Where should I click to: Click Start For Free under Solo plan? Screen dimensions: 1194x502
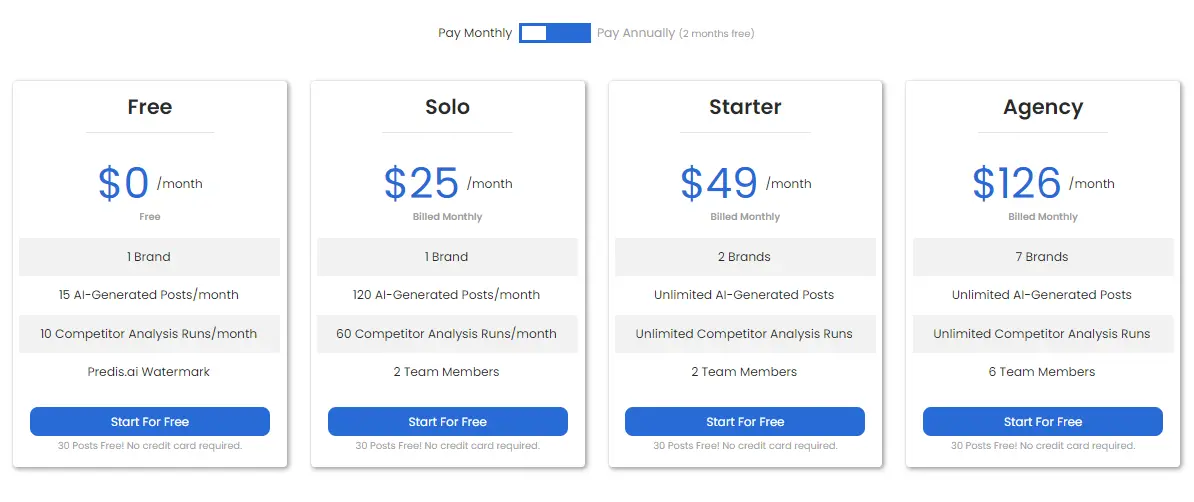click(x=448, y=421)
